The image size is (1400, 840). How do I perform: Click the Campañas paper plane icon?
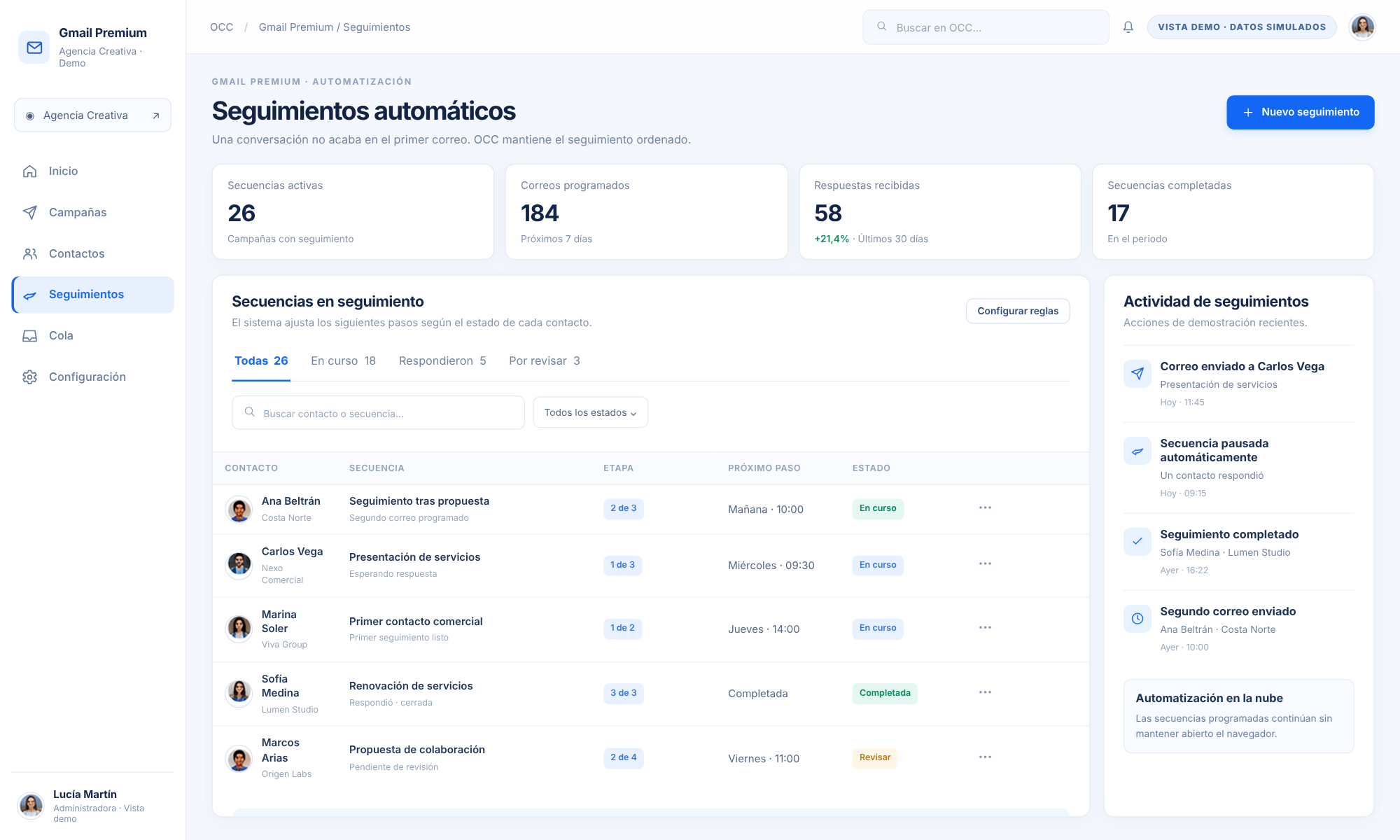[29, 213]
